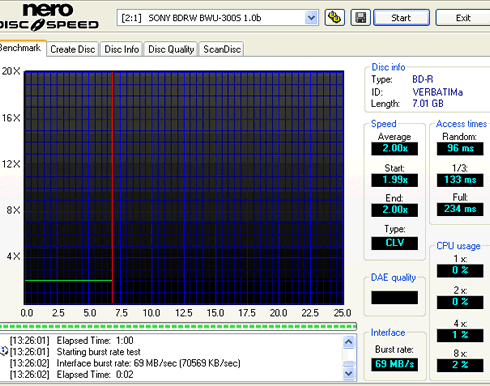The image size is (490, 386).
Task: Click the red position marker in graph
Action: (x=113, y=187)
